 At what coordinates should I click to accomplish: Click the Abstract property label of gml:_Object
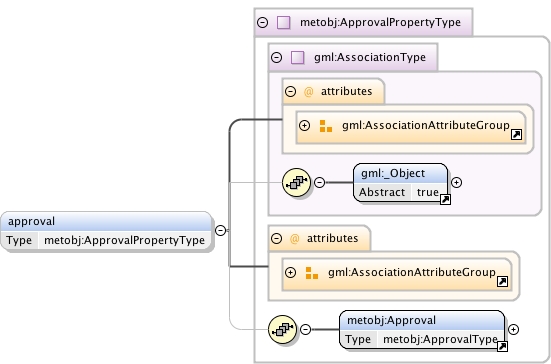(382, 192)
